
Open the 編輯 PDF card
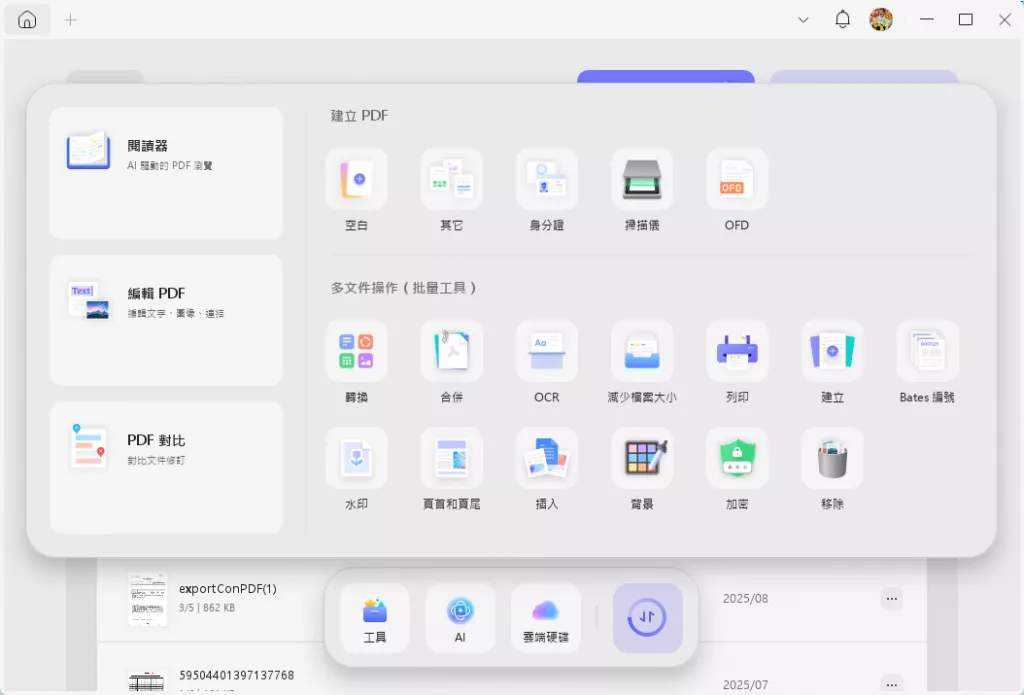tap(166, 320)
